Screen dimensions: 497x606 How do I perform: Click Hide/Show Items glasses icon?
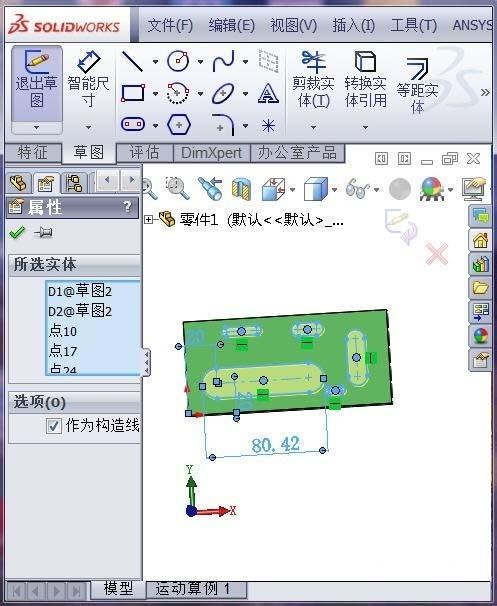tap(357, 189)
